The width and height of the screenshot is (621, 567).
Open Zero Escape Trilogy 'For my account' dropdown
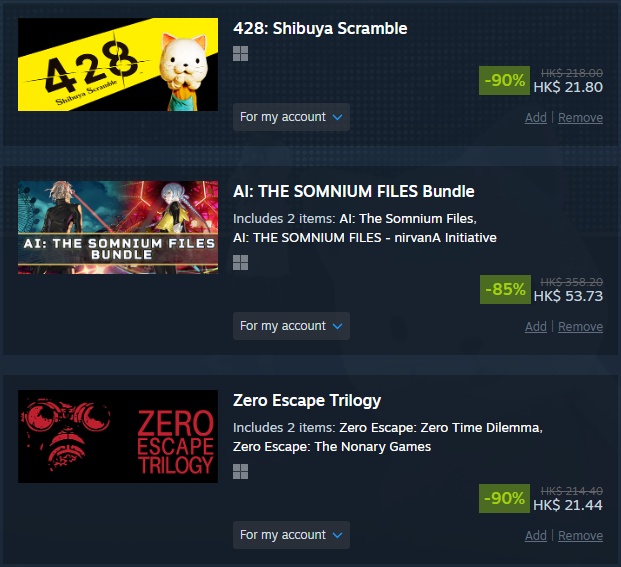[291, 535]
